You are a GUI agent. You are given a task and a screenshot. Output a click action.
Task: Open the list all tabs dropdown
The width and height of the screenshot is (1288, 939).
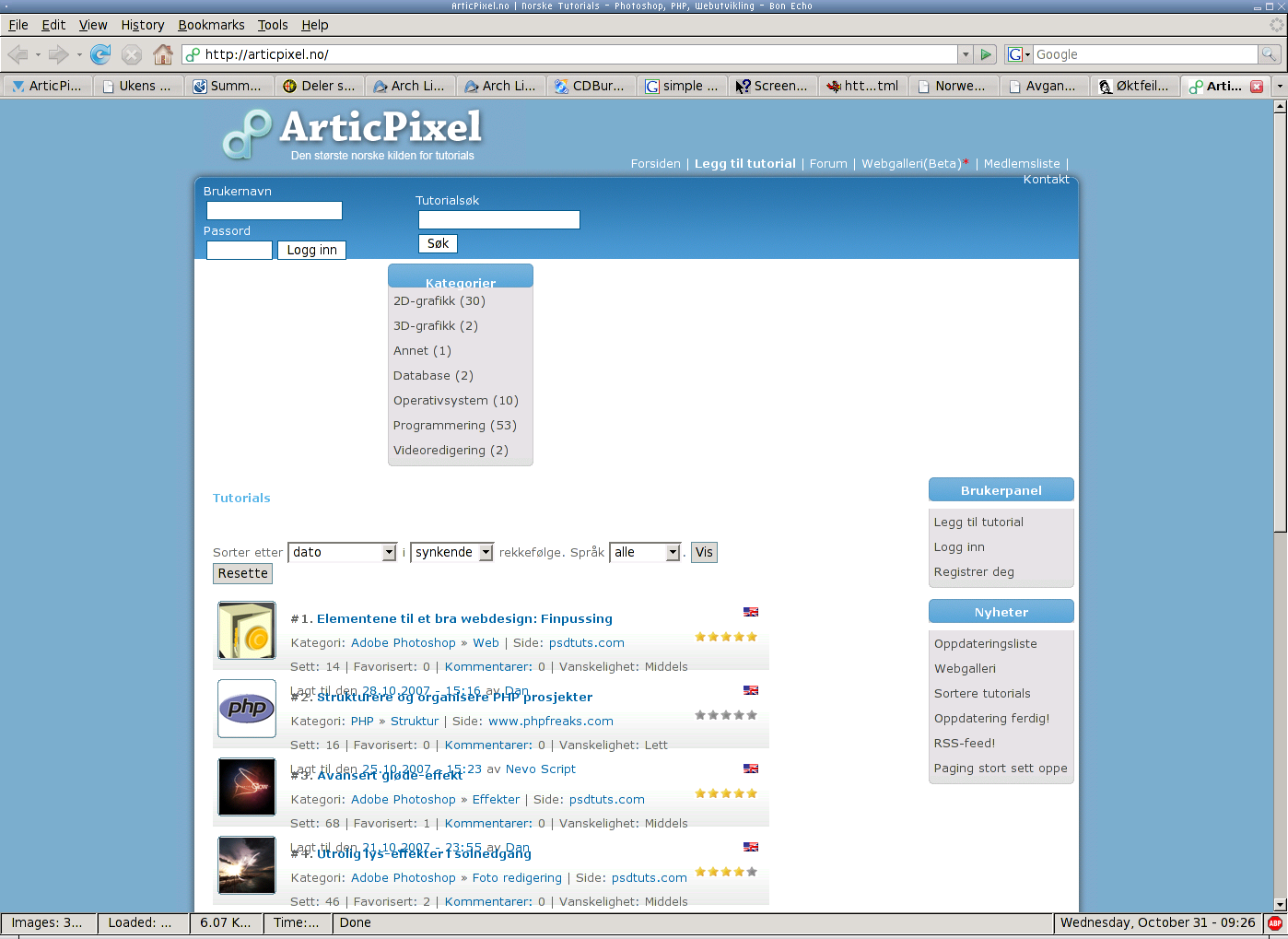click(1279, 86)
